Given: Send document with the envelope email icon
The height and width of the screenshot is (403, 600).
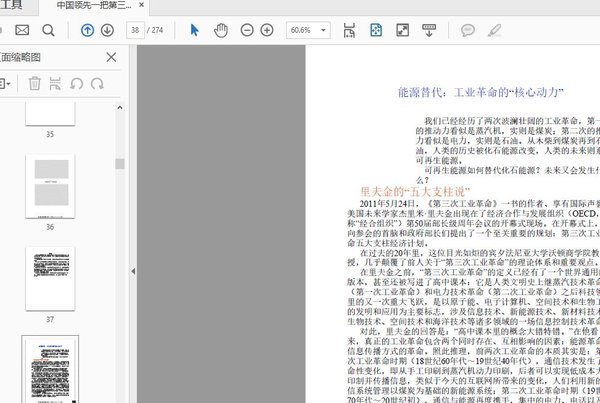Looking at the screenshot, I should coord(21,31).
